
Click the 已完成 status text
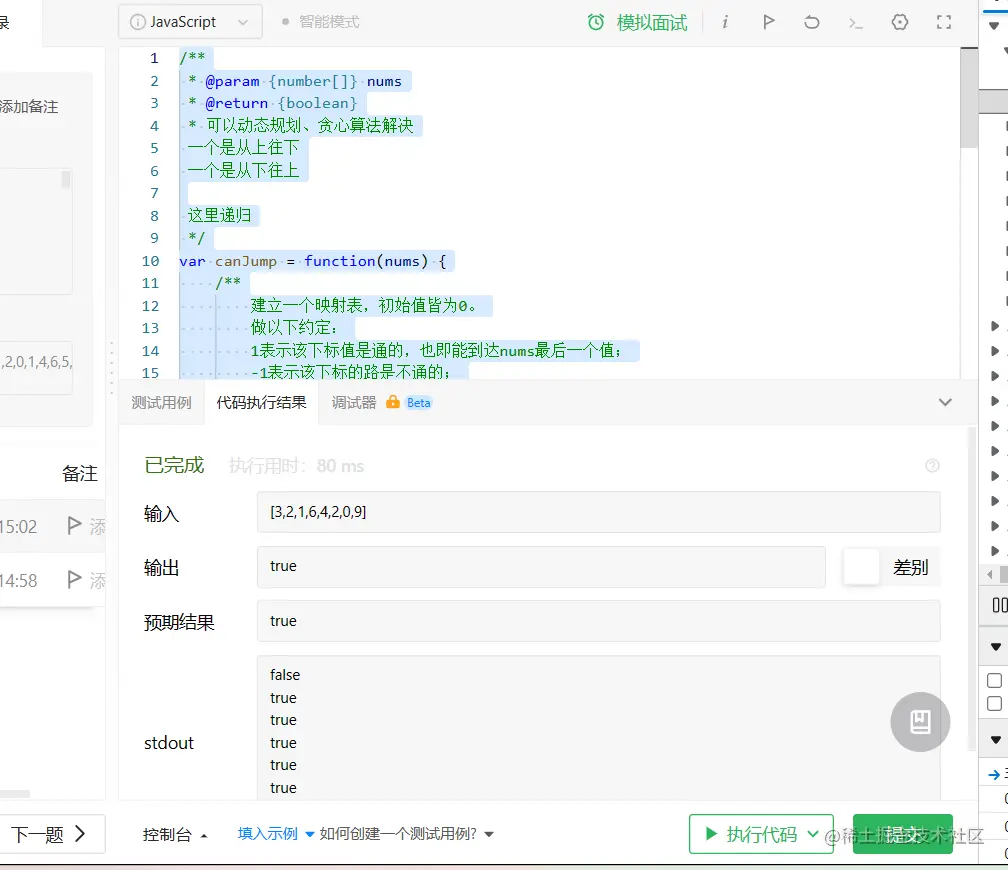tap(174, 465)
